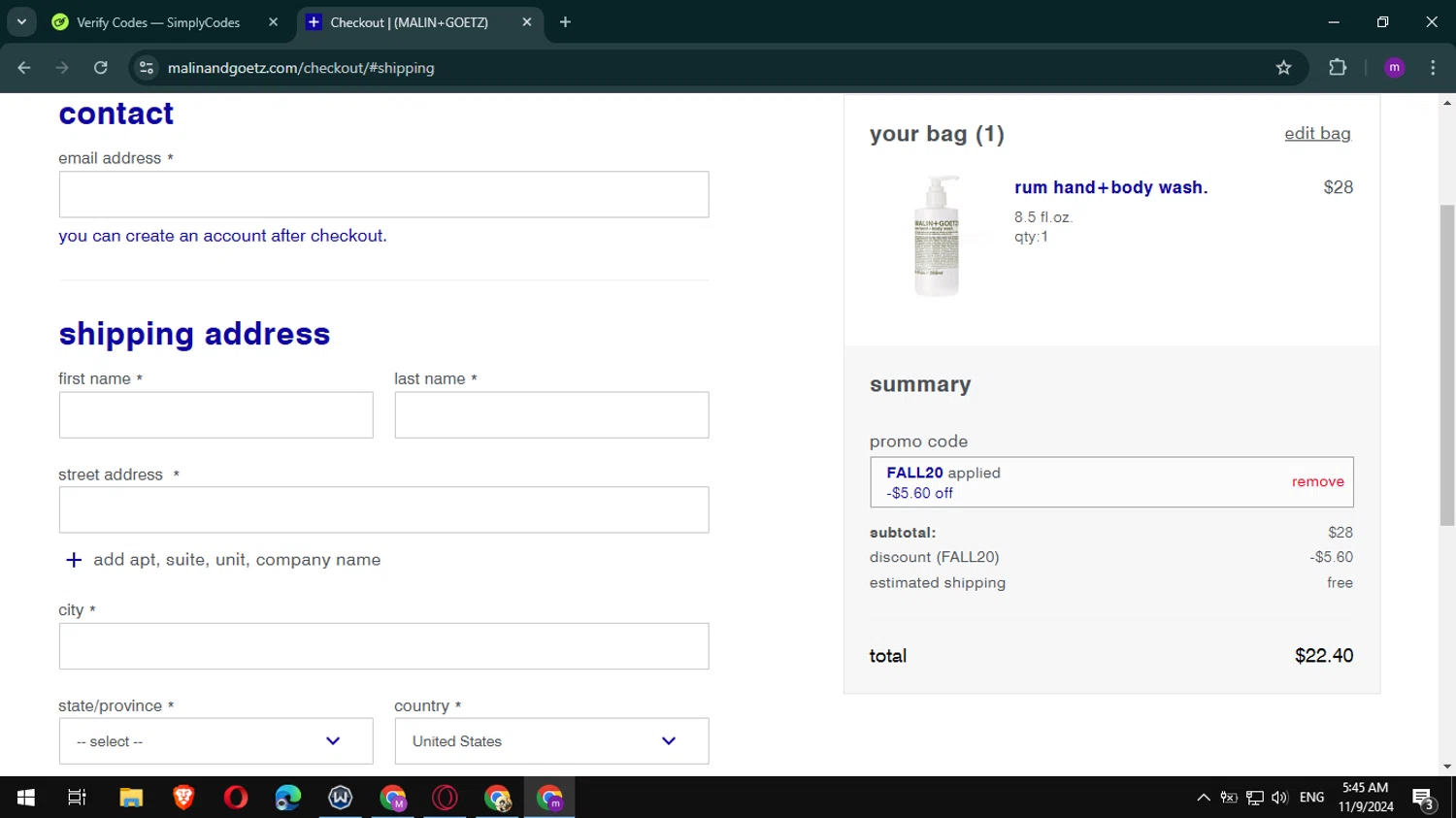Viewport: 1456px width, 818px height.
Task: Open the Windows Start menu
Action: coord(26,798)
